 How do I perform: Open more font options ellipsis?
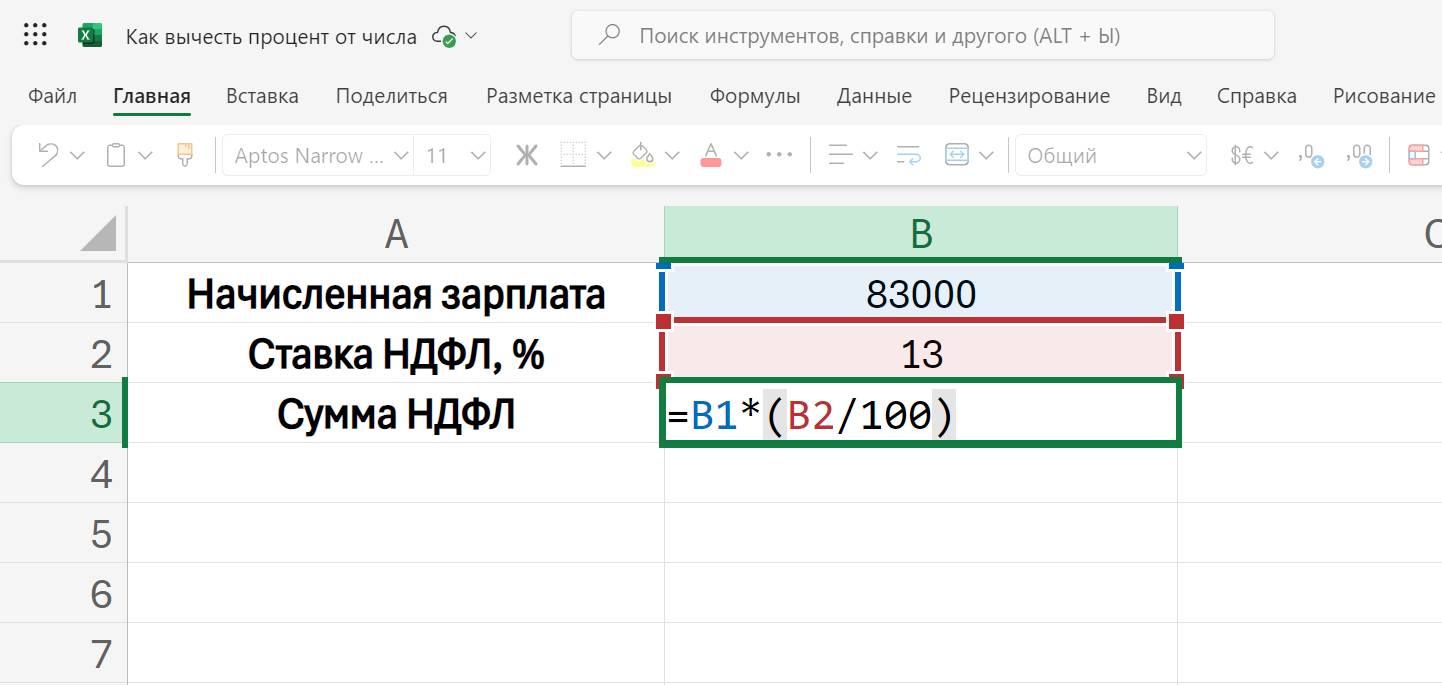click(x=779, y=155)
